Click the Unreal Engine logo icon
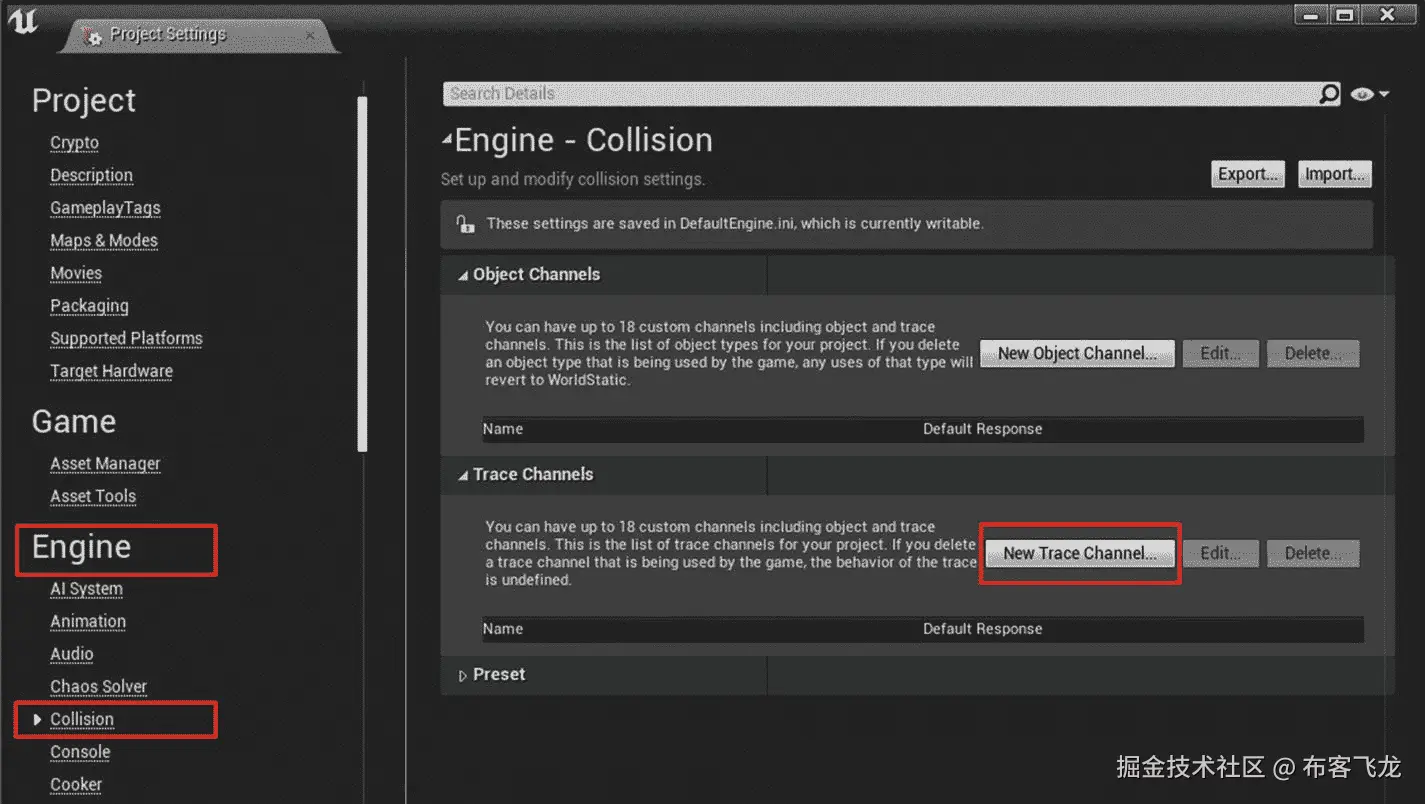 (22, 20)
